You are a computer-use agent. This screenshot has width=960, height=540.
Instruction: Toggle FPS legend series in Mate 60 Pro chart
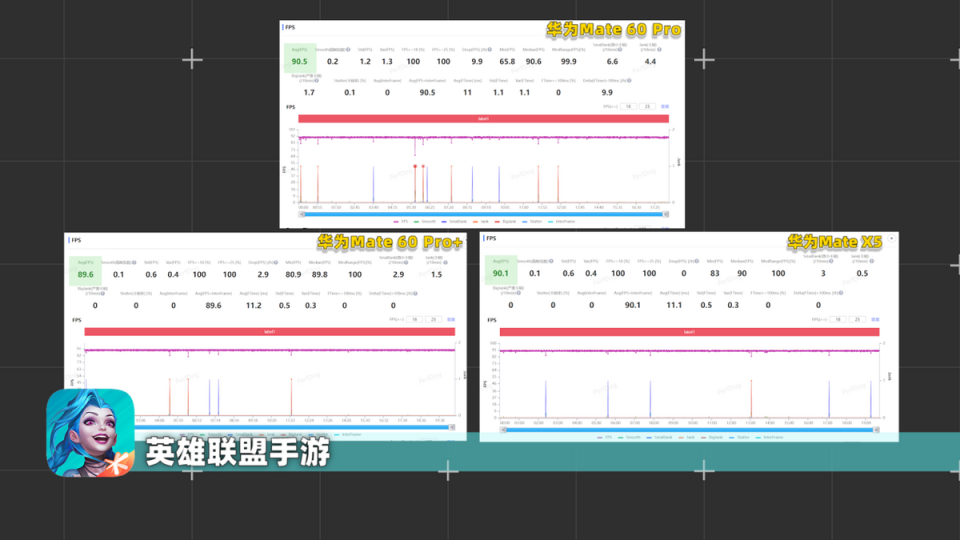[x=401, y=222]
